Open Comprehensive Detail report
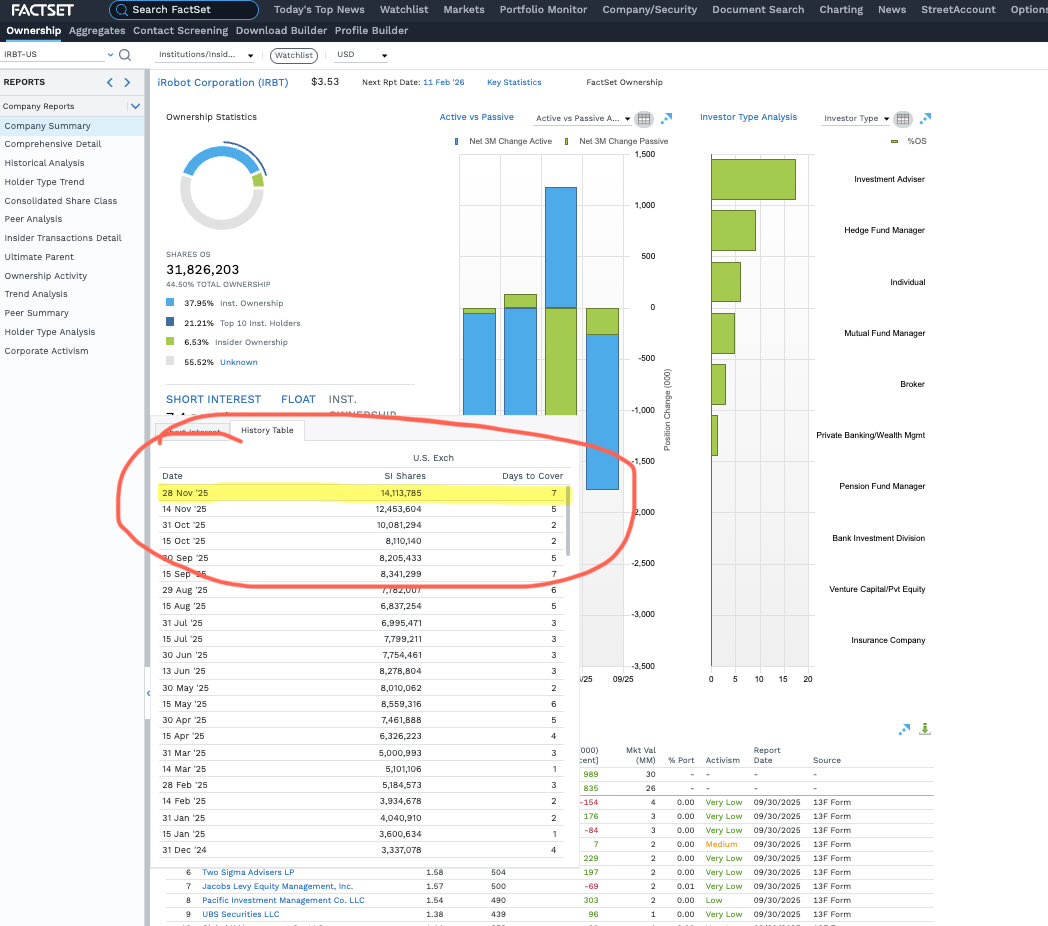This screenshot has height=926, width=1048. (x=53, y=144)
